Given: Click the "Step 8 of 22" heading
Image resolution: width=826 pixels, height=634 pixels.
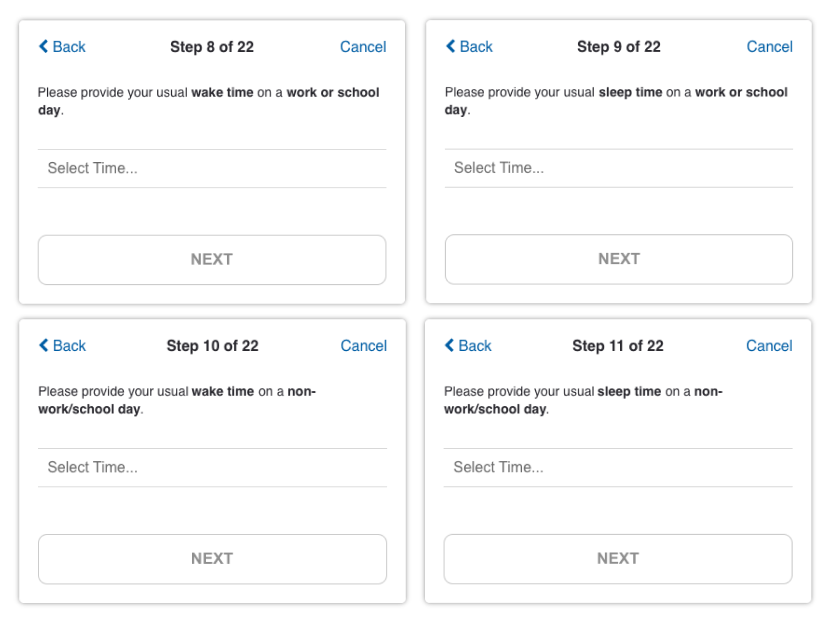Looking at the screenshot, I should coord(212,47).
